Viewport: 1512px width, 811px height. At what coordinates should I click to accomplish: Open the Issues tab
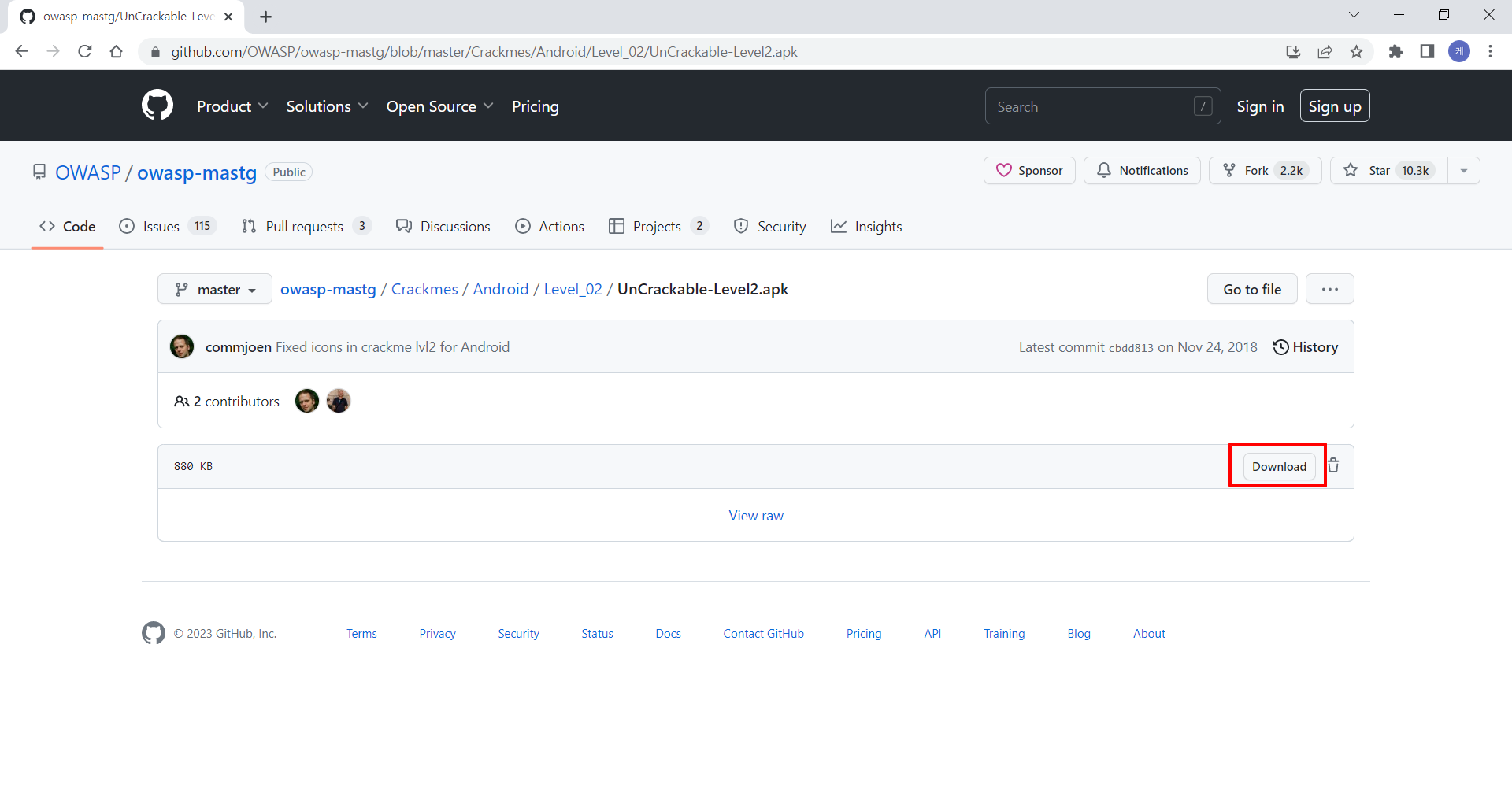168,227
